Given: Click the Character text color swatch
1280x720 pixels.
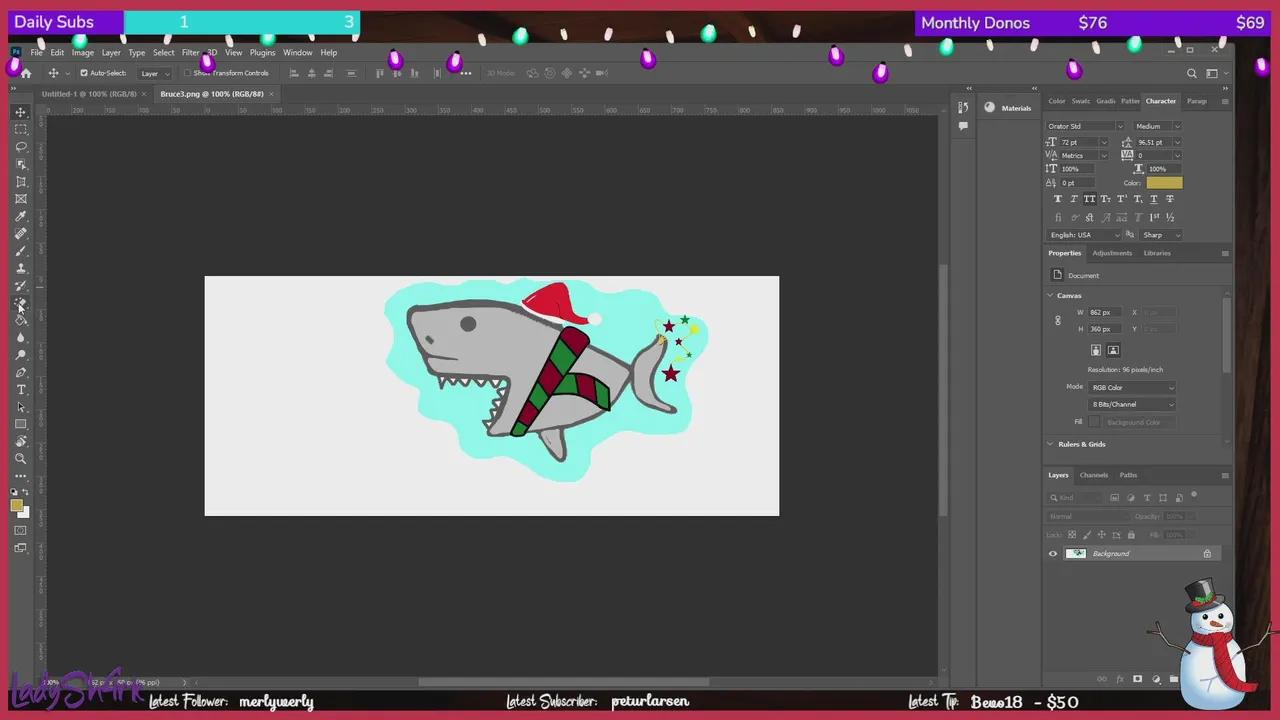Looking at the screenshot, I should [x=1164, y=183].
